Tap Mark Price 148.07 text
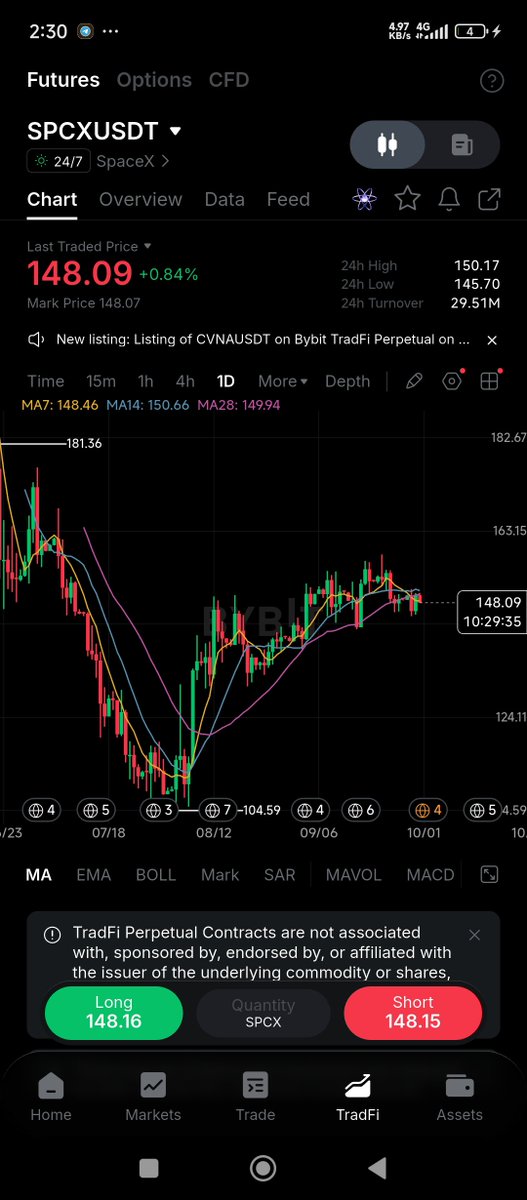Image resolution: width=527 pixels, height=1200 pixels. (84, 302)
